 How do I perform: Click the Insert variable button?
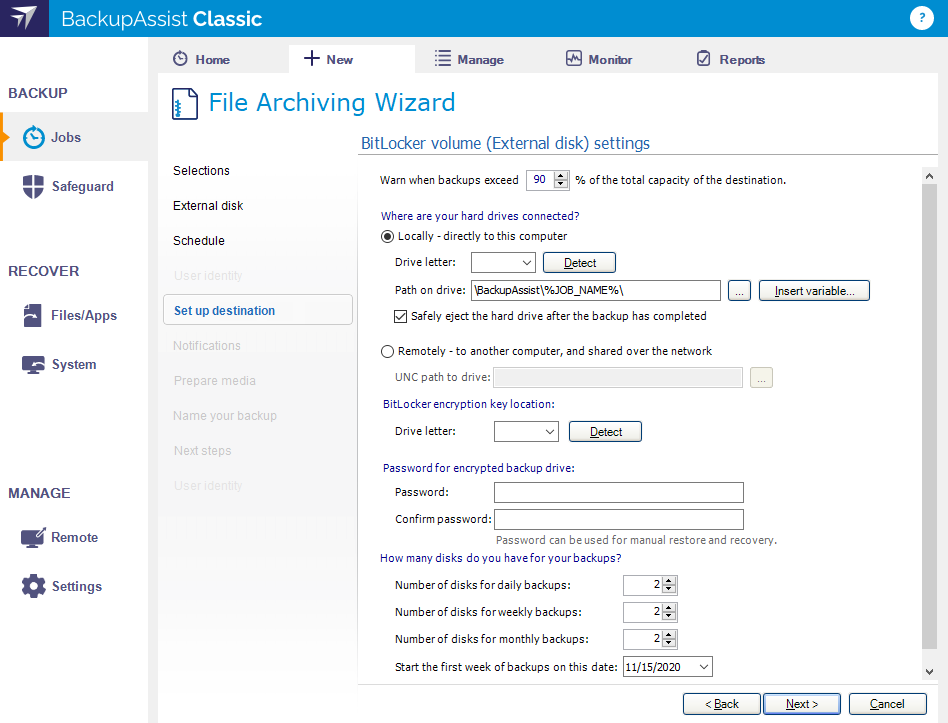click(x=814, y=291)
